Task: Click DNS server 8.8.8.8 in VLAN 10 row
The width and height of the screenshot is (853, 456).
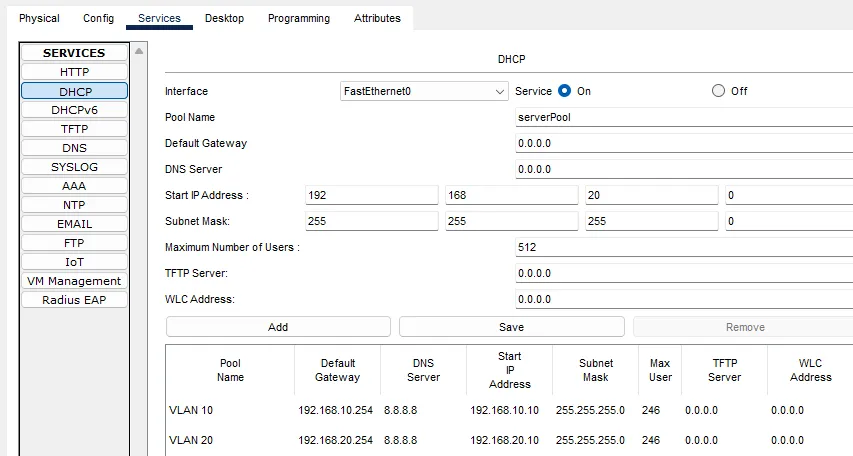Action: [x=400, y=410]
